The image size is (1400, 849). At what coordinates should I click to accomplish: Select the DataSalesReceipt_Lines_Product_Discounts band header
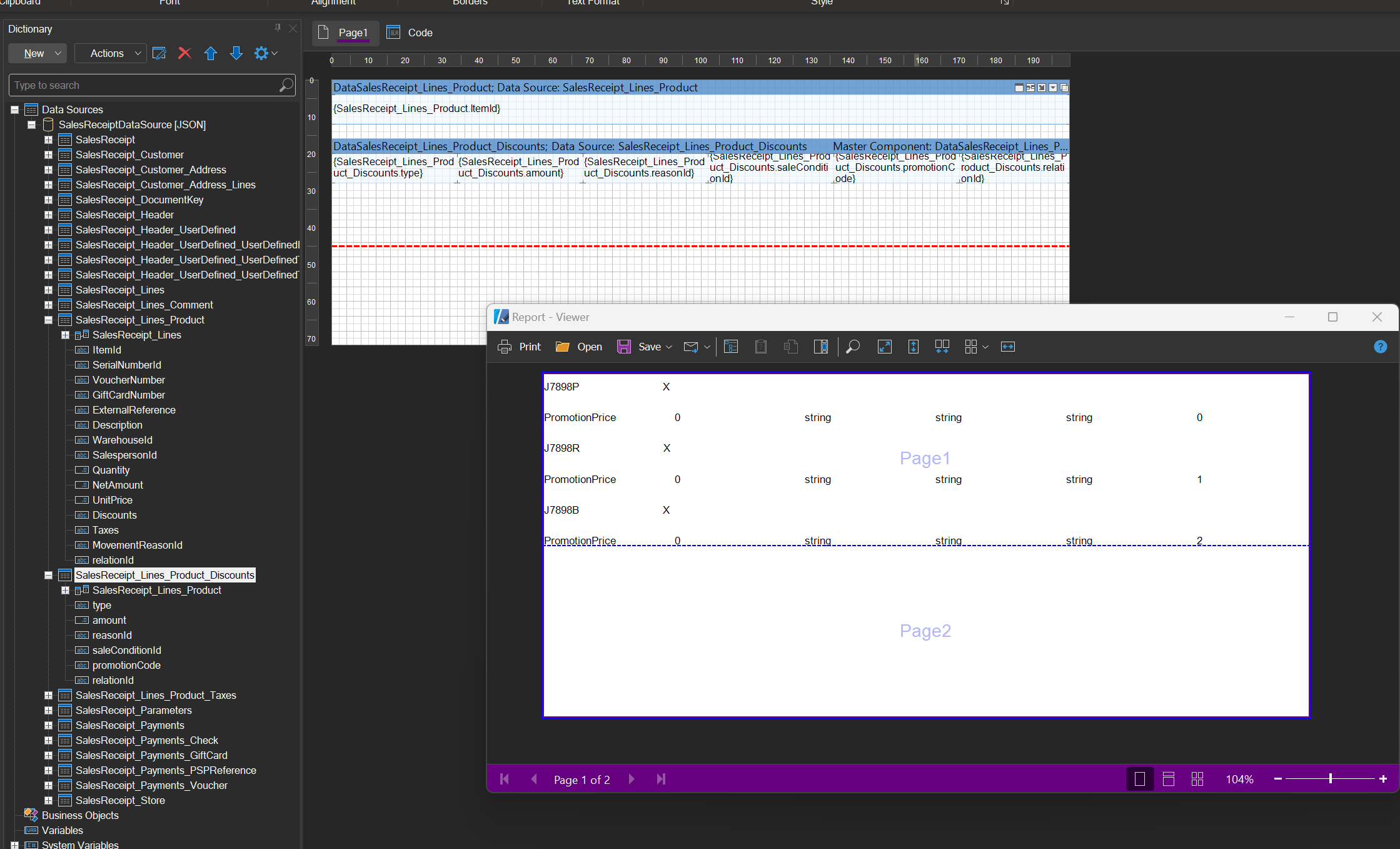coord(700,146)
